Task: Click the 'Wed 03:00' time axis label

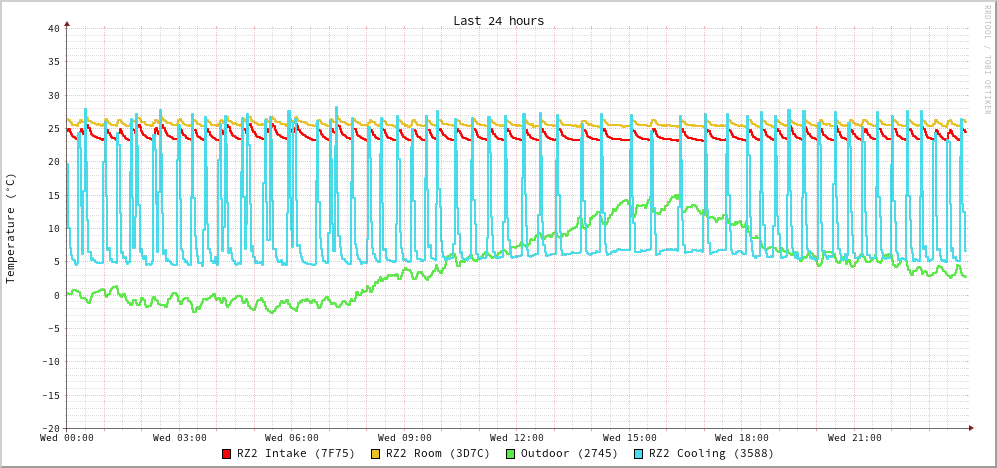Action: [x=179, y=437]
